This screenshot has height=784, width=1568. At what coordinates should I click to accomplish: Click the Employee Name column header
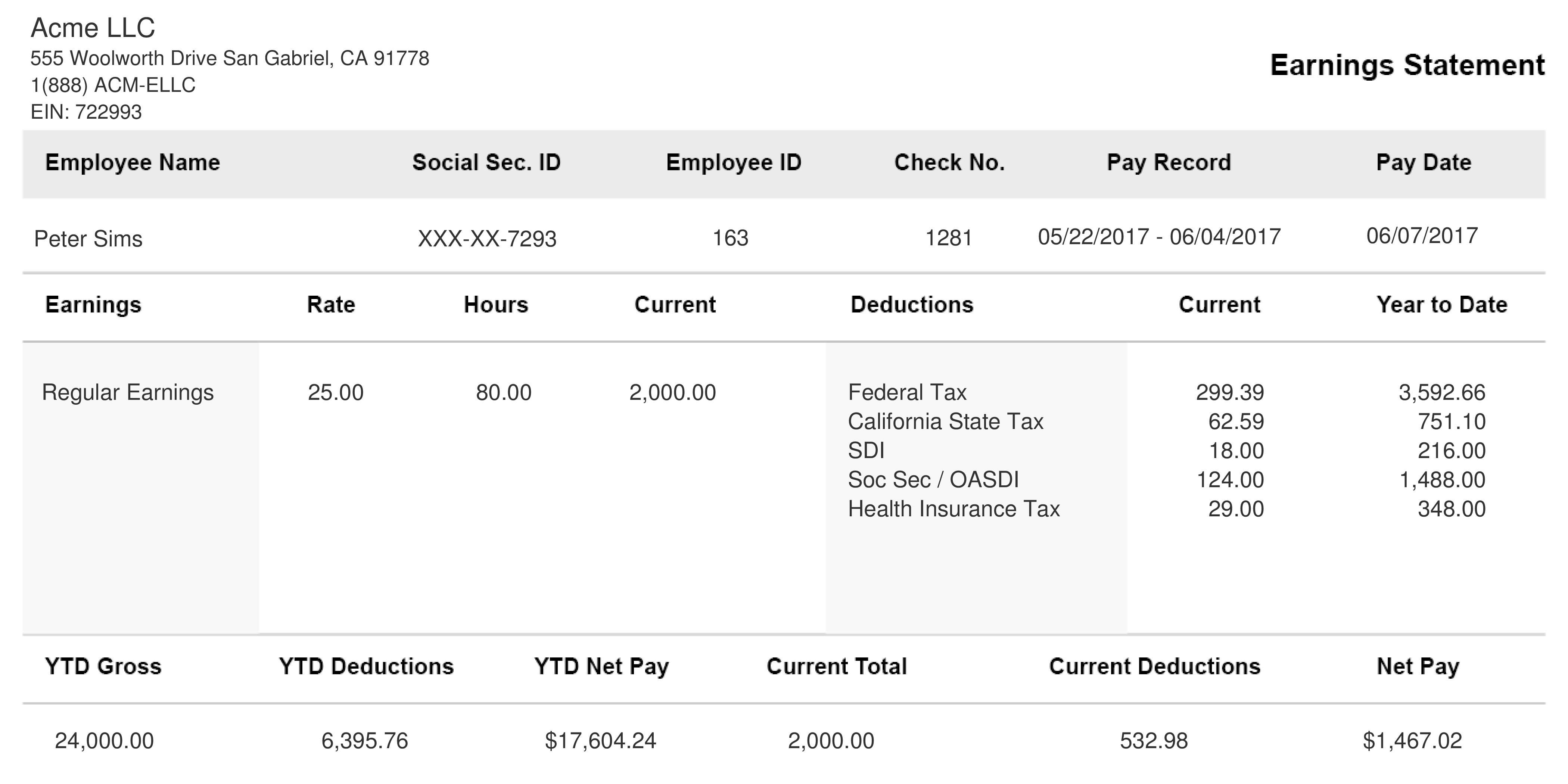click(x=131, y=162)
